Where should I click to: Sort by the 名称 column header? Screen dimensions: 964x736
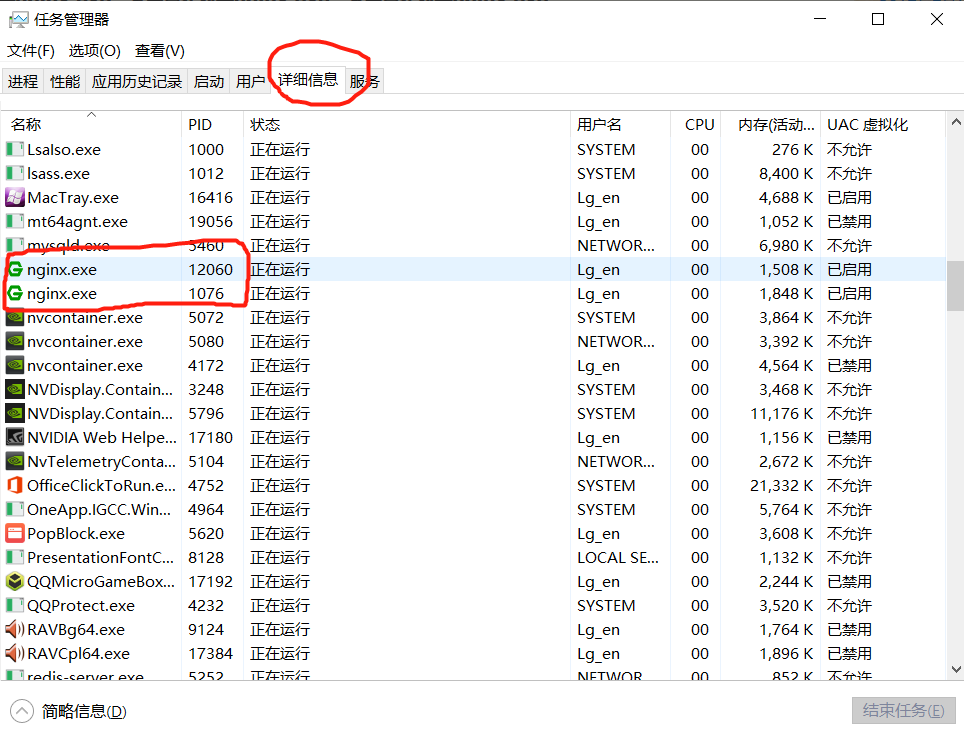[92, 125]
